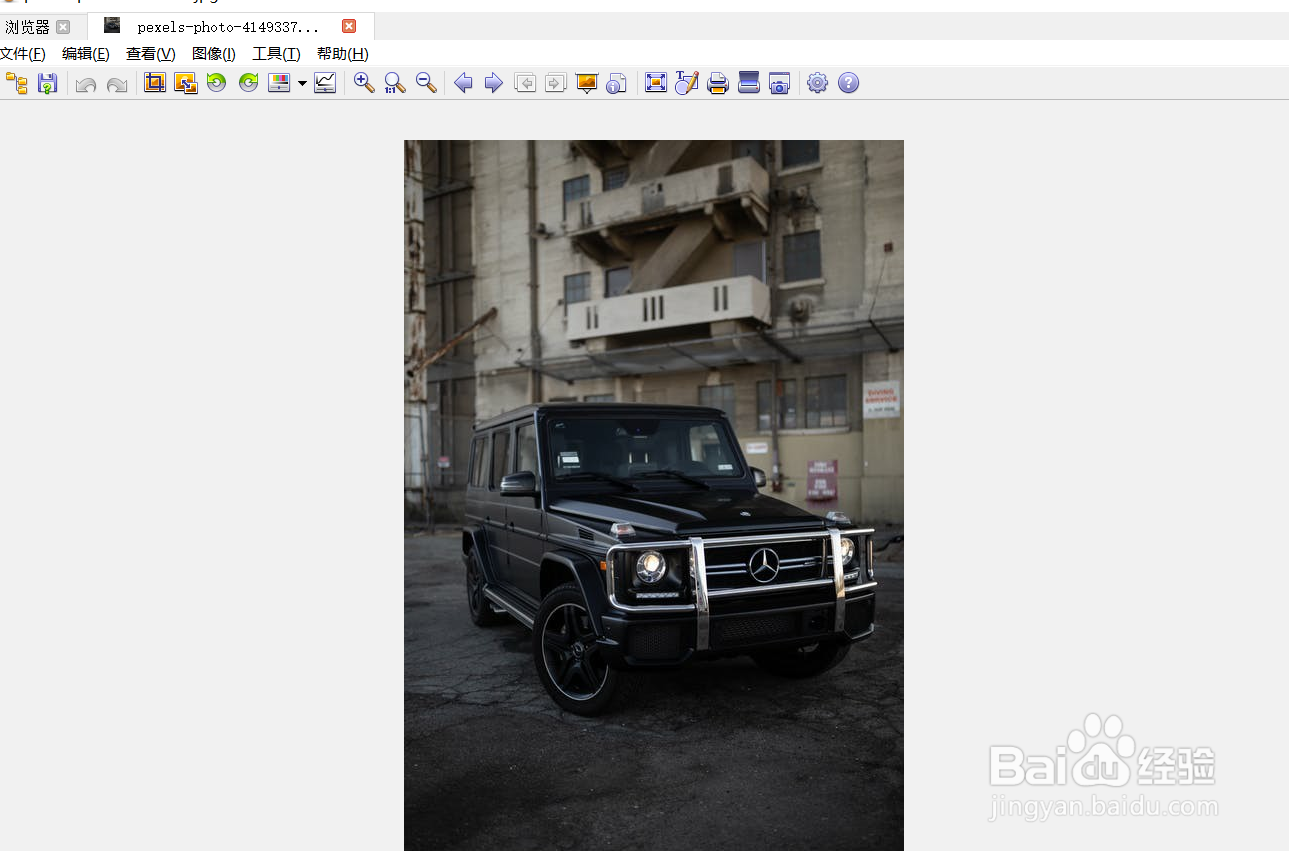Toggle fullscreen view icon
The width and height of the screenshot is (1289, 851).
pyautogui.click(x=656, y=83)
